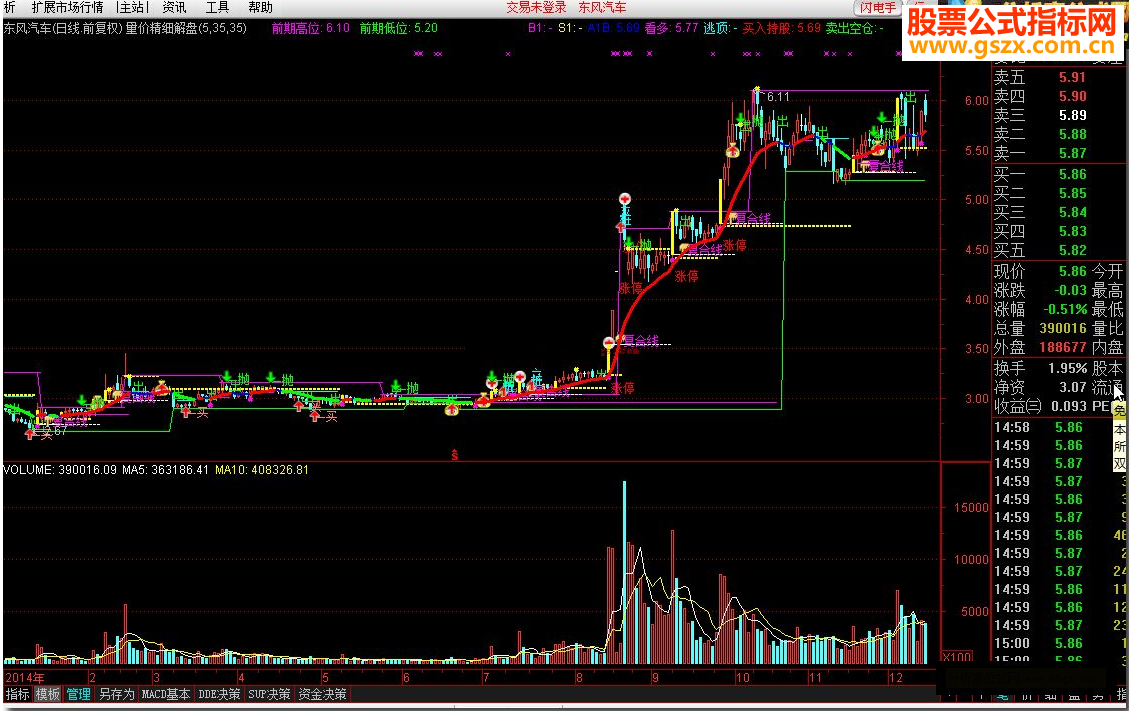
Task: Click the 15000 label on the volume axis
Action: [971, 508]
